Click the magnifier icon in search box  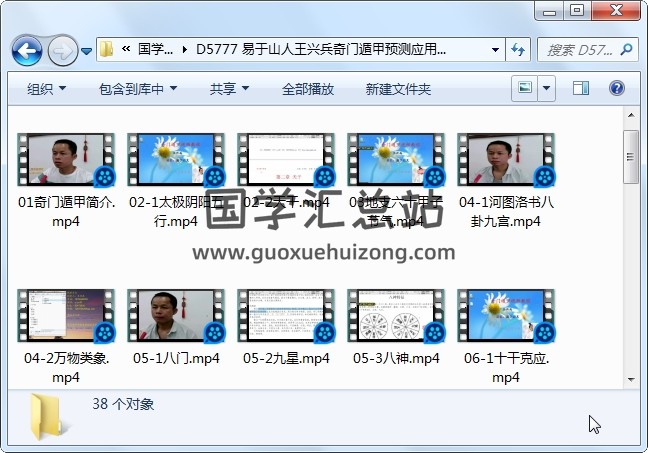pyautogui.click(x=624, y=49)
